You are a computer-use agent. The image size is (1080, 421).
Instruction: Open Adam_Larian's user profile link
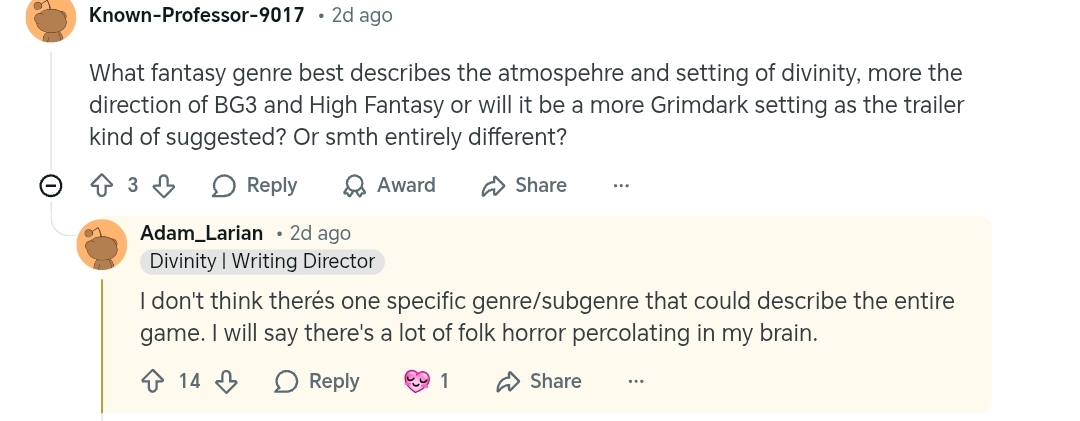pos(201,233)
